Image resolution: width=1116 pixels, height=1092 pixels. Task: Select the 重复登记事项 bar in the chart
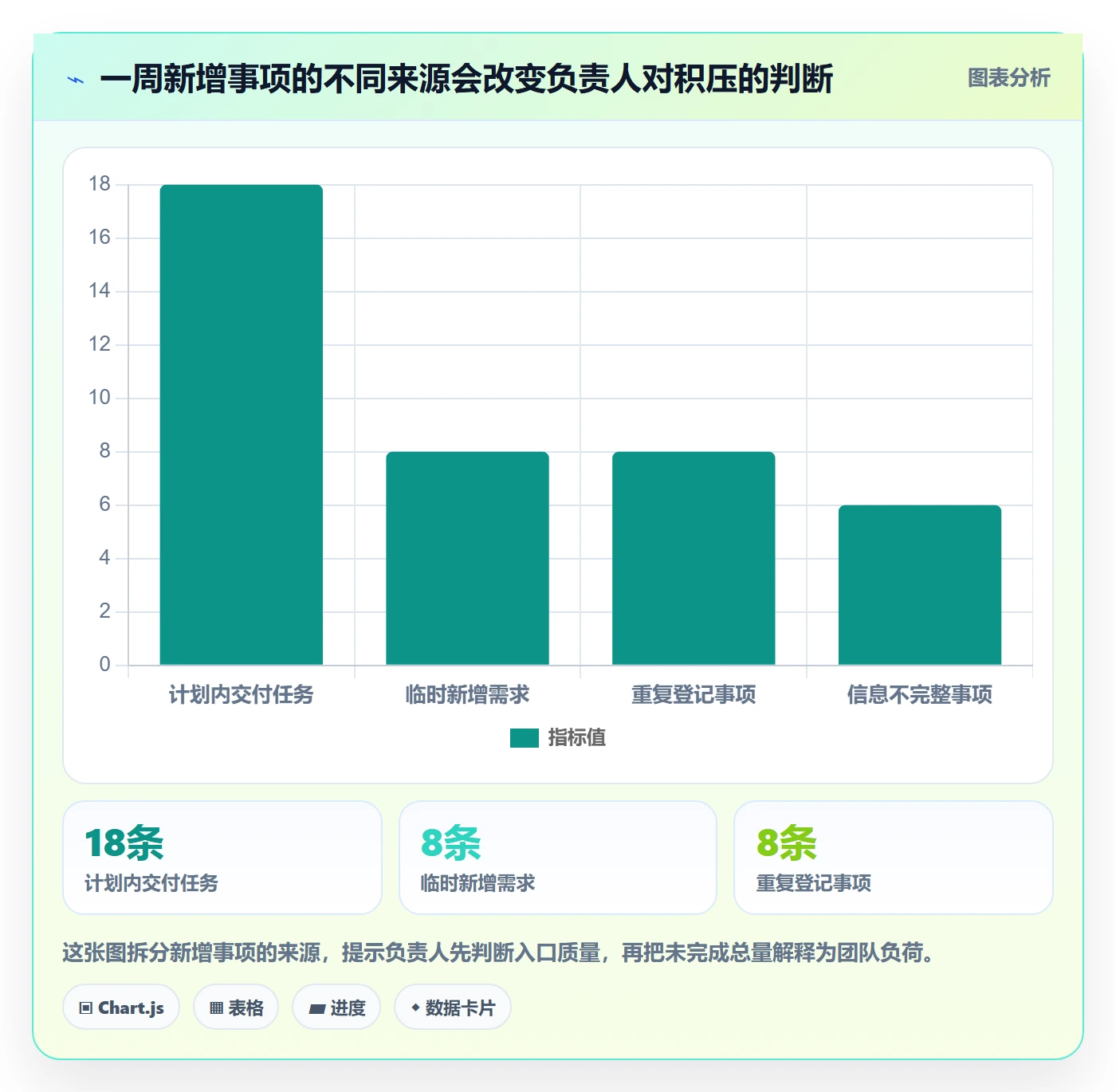[694, 558]
